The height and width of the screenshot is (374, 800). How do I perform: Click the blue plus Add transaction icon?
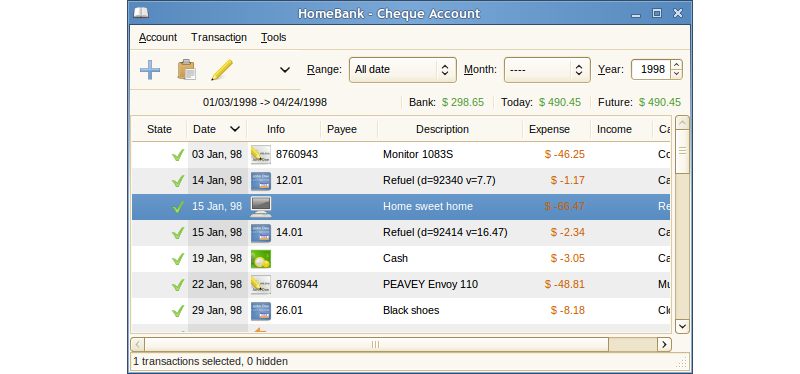point(150,70)
